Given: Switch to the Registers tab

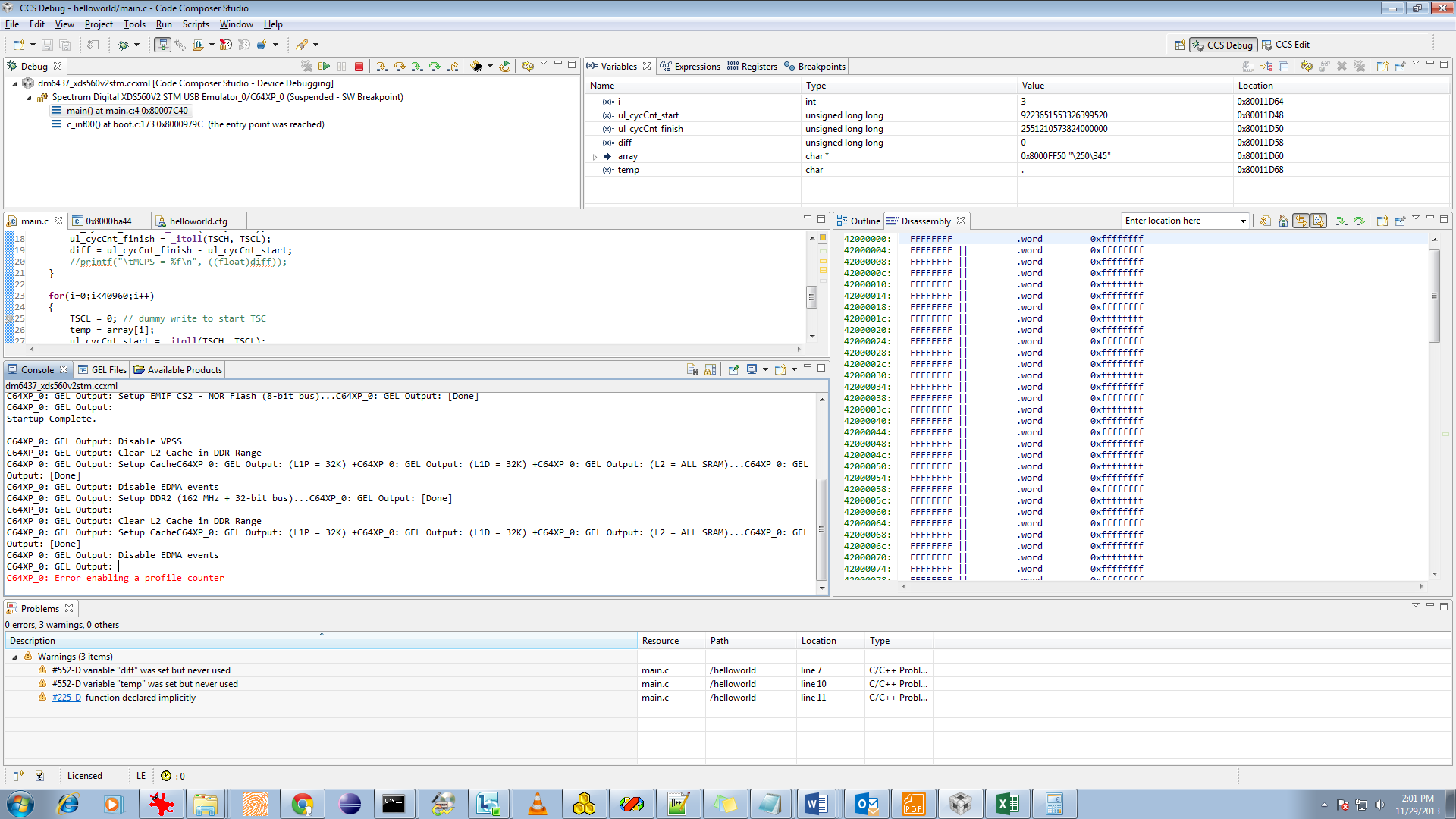Looking at the screenshot, I should [x=752, y=67].
